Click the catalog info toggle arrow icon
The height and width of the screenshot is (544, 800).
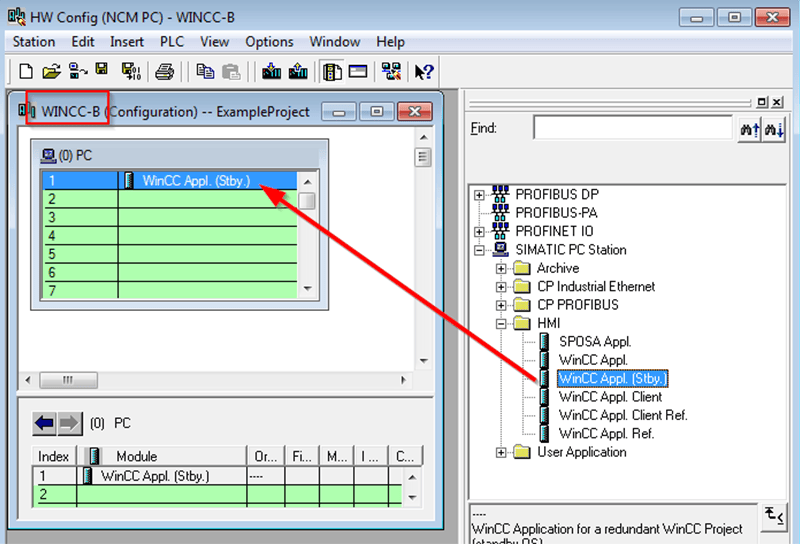coord(774,516)
